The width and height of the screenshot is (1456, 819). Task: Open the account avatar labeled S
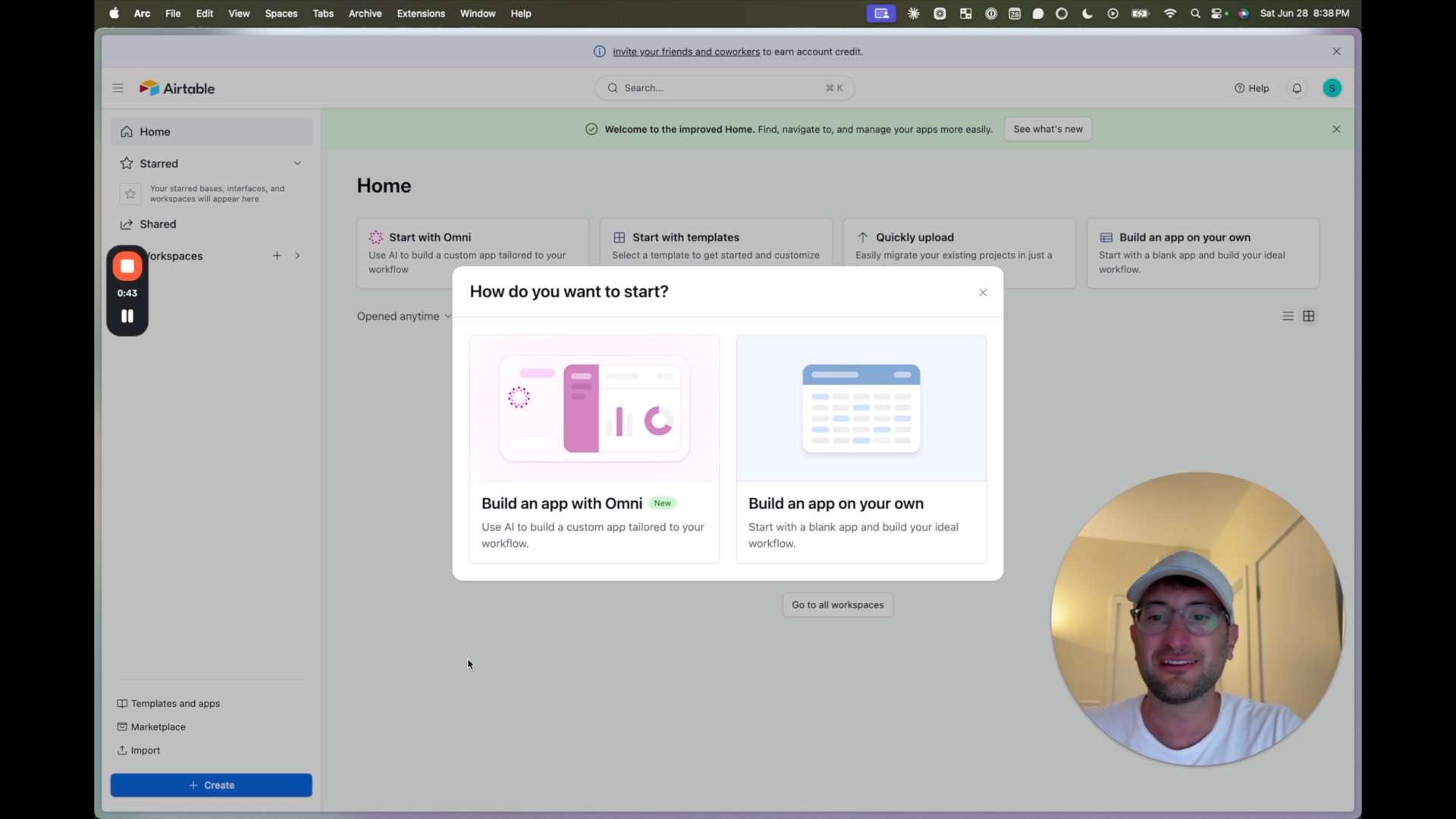(1332, 89)
